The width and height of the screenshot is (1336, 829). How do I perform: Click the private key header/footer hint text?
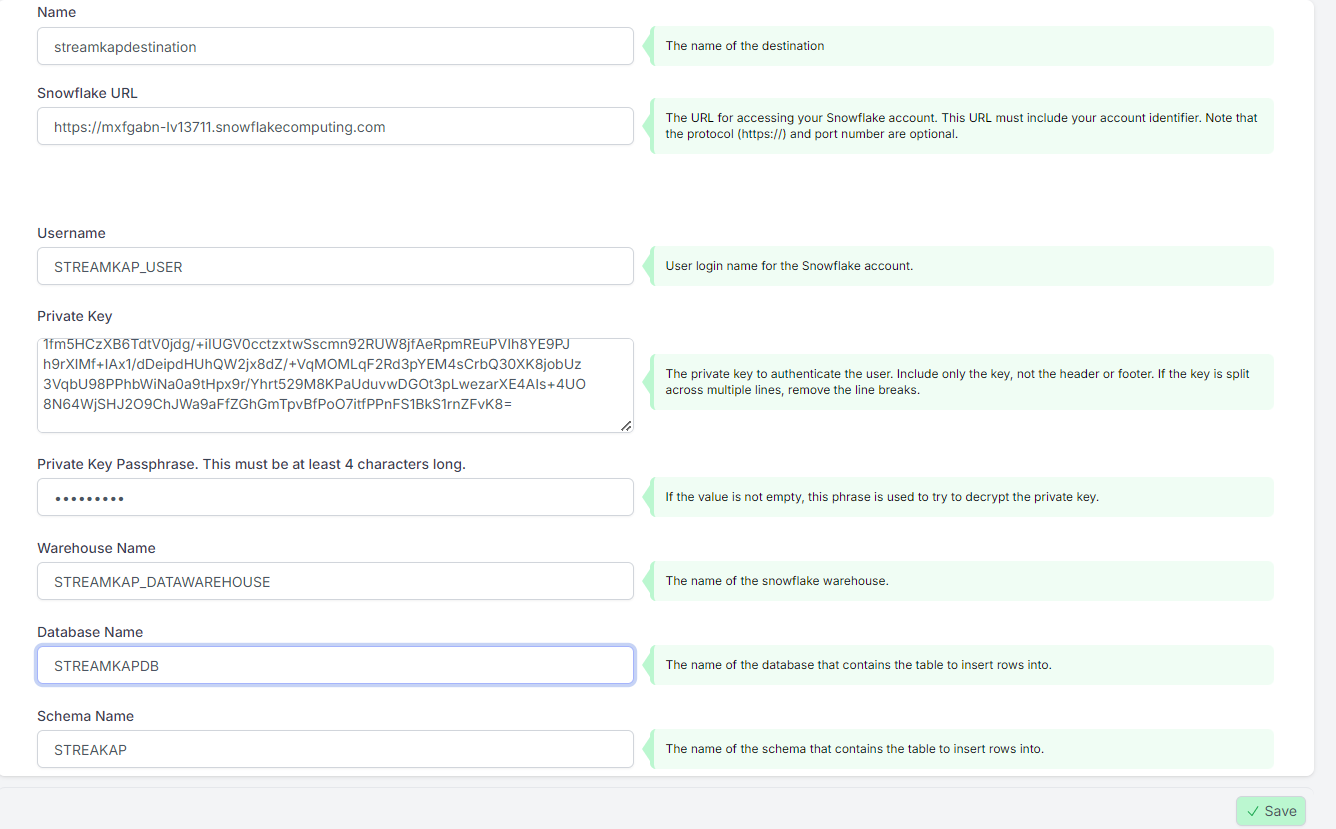pyautogui.click(x=958, y=382)
